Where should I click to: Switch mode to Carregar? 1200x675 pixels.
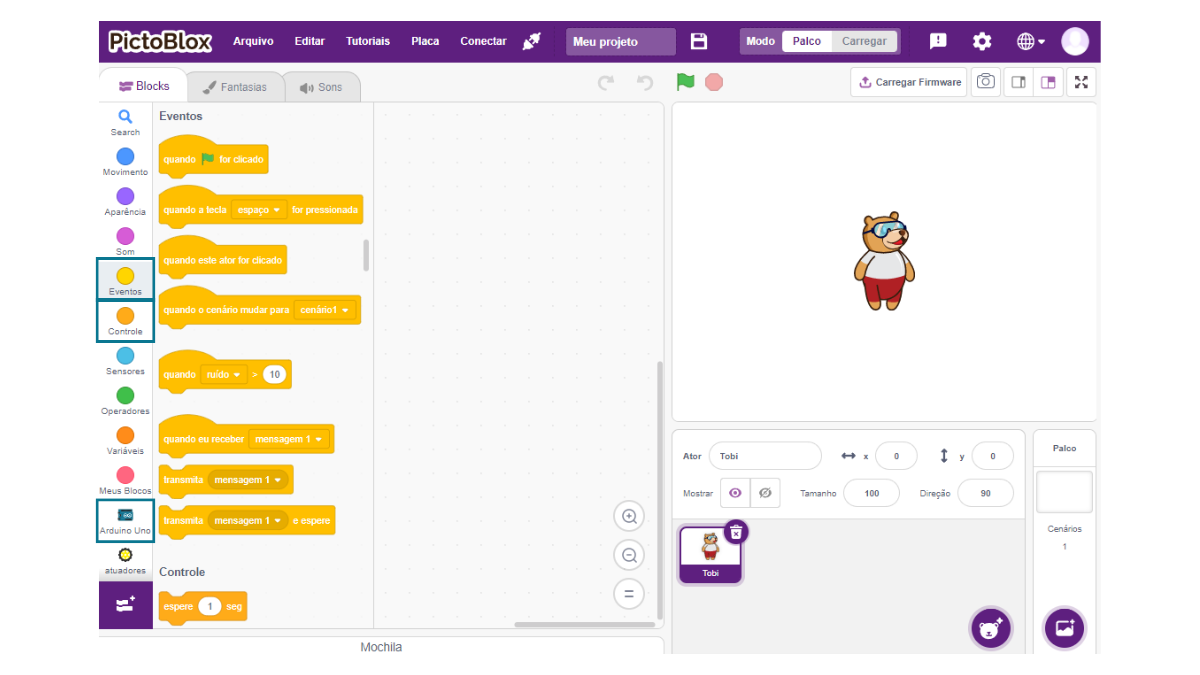[864, 41]
